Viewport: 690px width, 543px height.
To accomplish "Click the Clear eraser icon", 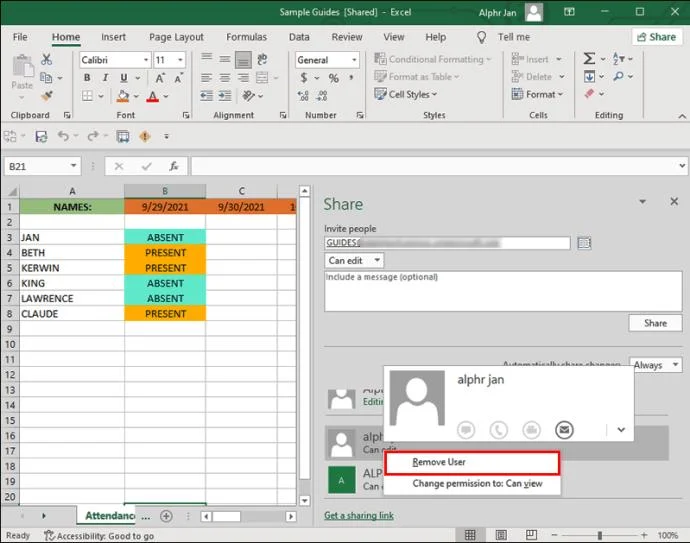I will point(589,94).
